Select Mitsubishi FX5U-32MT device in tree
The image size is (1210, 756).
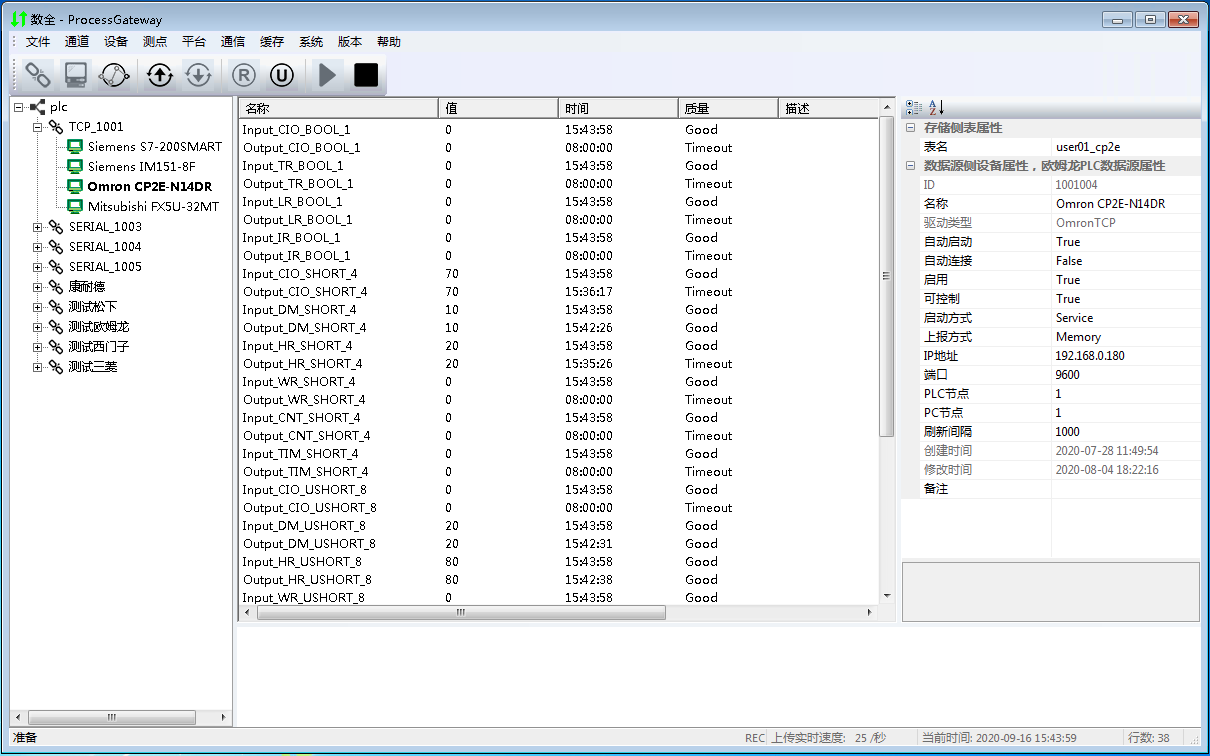point(153,207)
